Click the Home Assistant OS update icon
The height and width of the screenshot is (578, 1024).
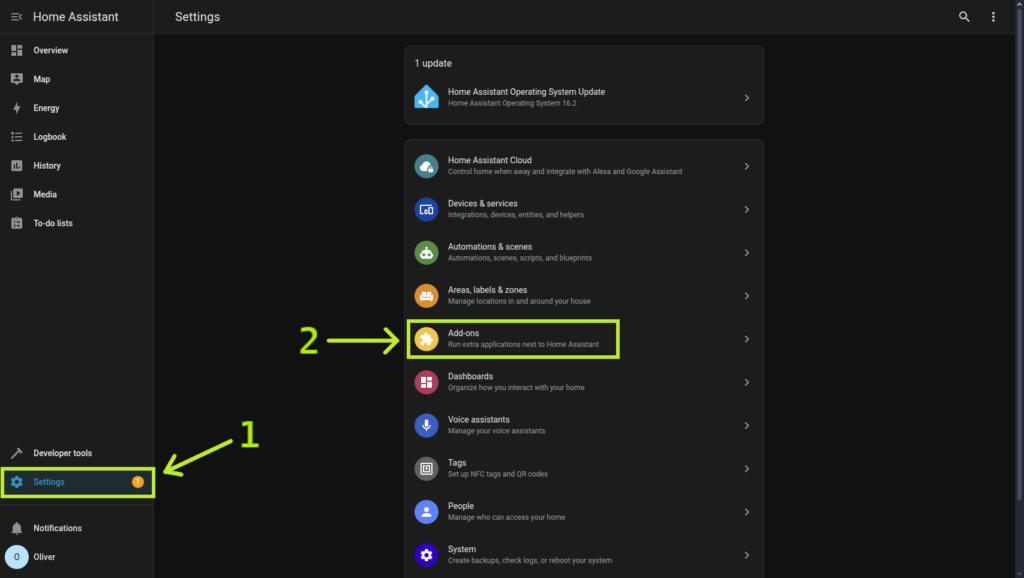coord(426,97)
